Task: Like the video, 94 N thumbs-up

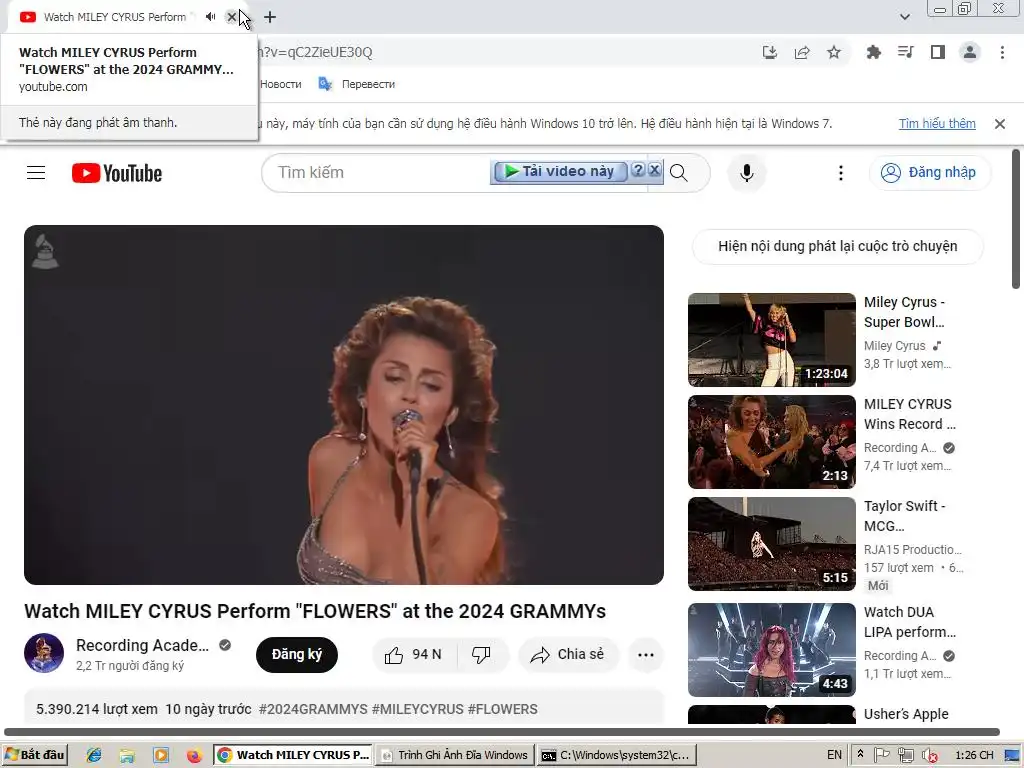Action: [414, 654]
